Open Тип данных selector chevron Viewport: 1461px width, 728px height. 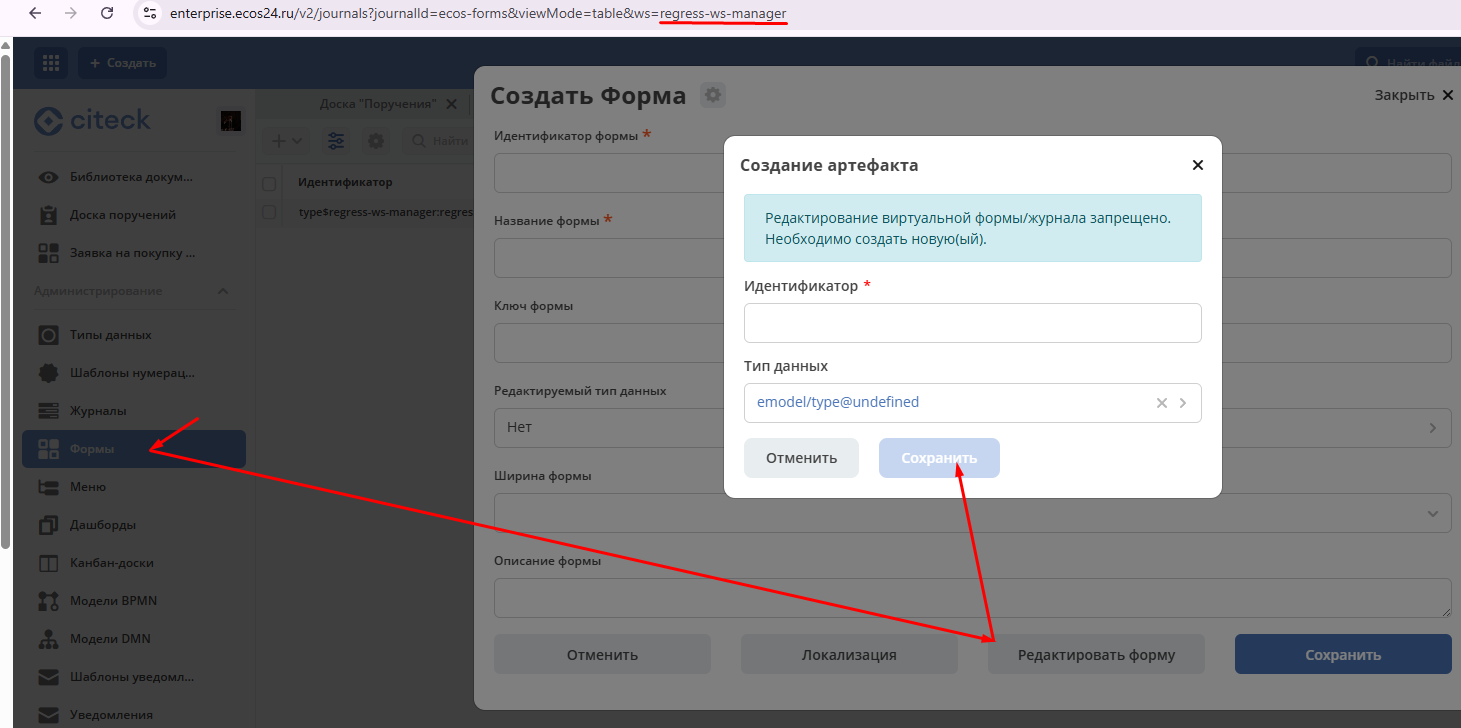point(1183,403)
